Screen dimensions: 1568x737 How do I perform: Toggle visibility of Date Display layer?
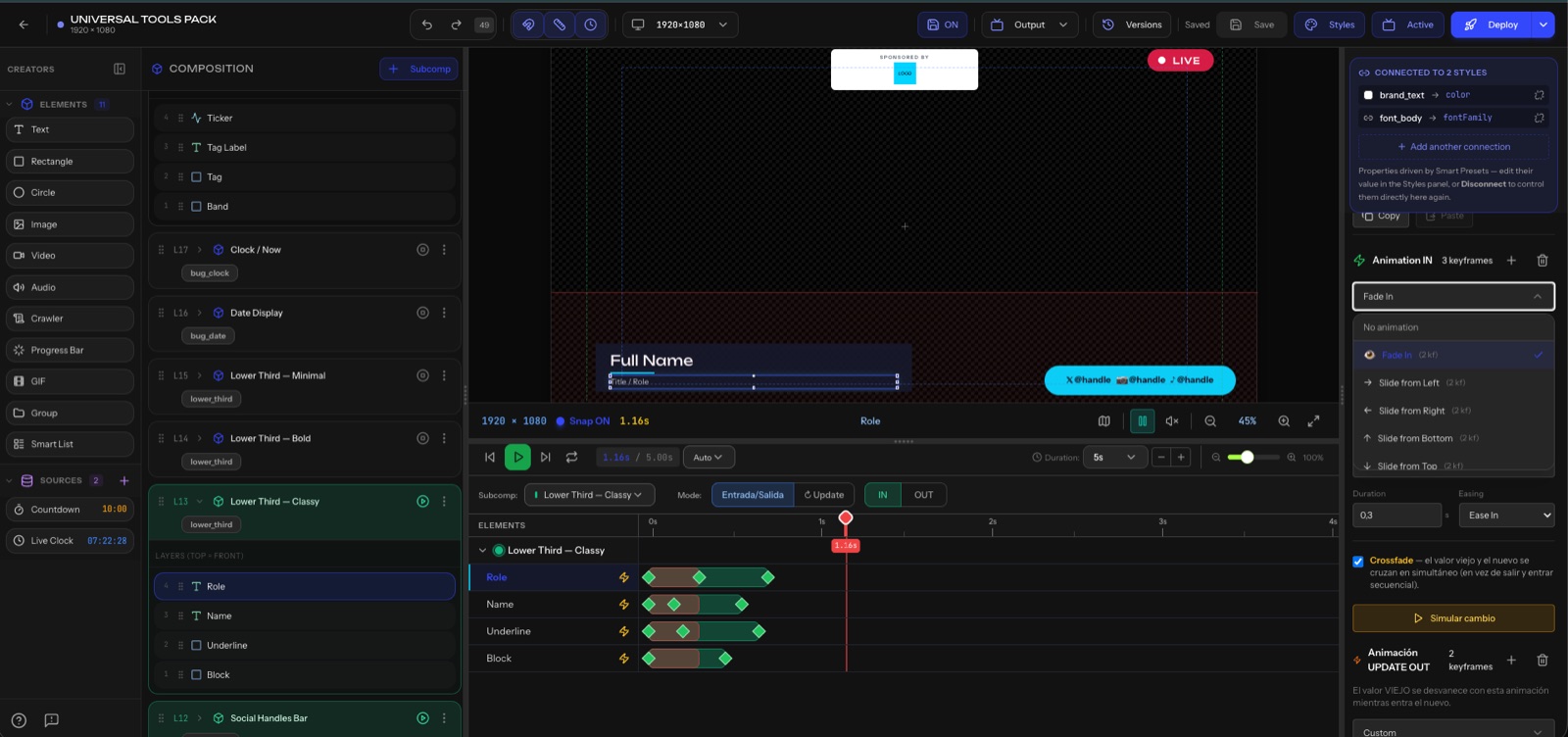[422, 313]
